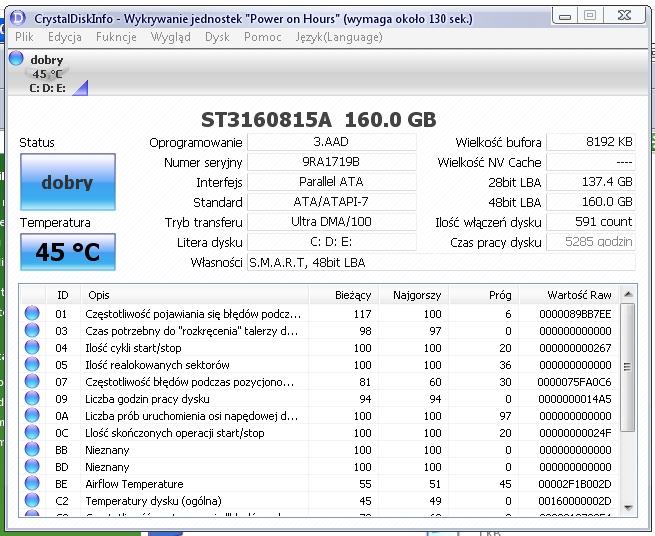Click the standard field 'ATA/ATAPI-7'

pos(332,202)
